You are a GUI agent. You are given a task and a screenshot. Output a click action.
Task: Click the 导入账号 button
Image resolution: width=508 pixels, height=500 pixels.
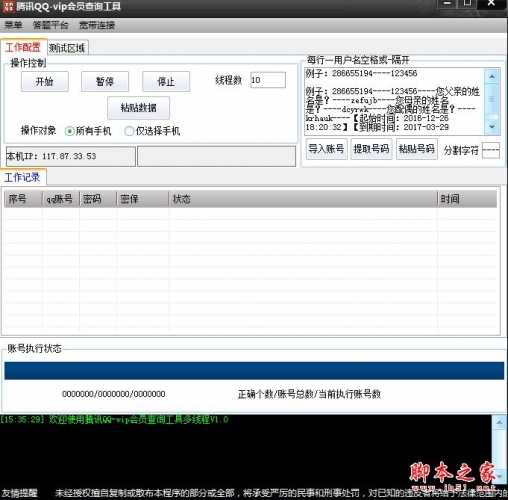coord(326,149)
